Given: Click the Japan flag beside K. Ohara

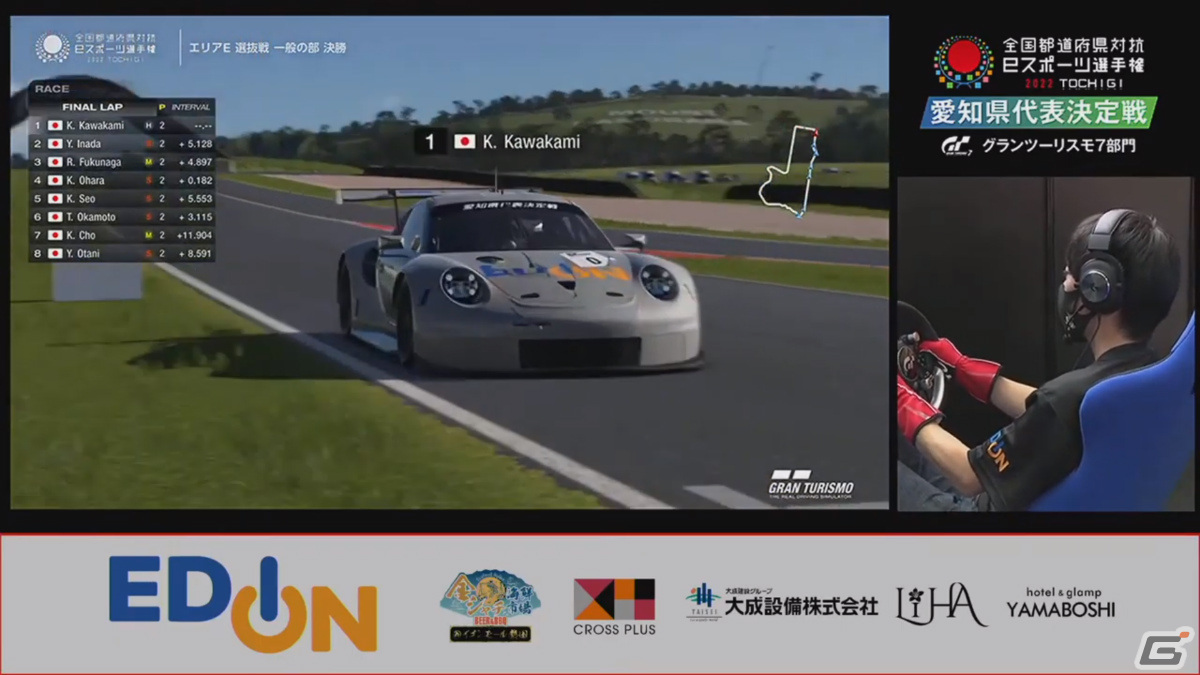Looking at the screenshot, I should [x=55, y=180].
